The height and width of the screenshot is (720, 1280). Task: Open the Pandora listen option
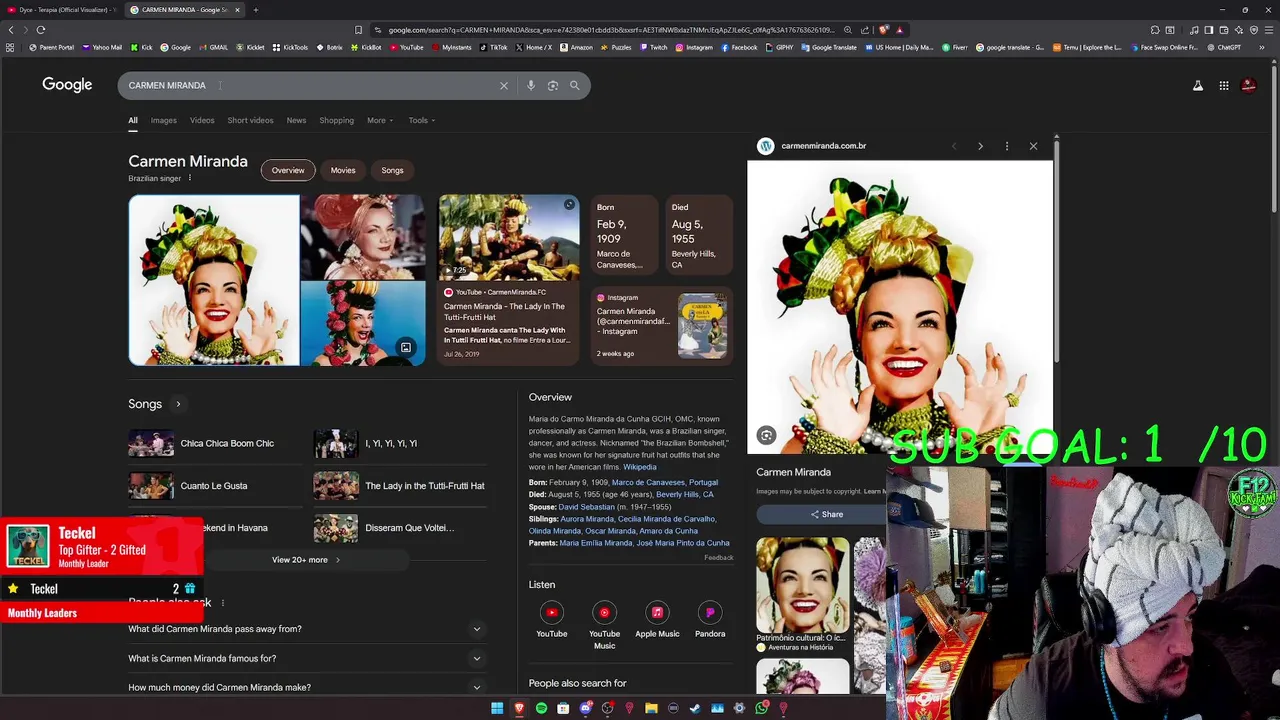coord(710,621)
